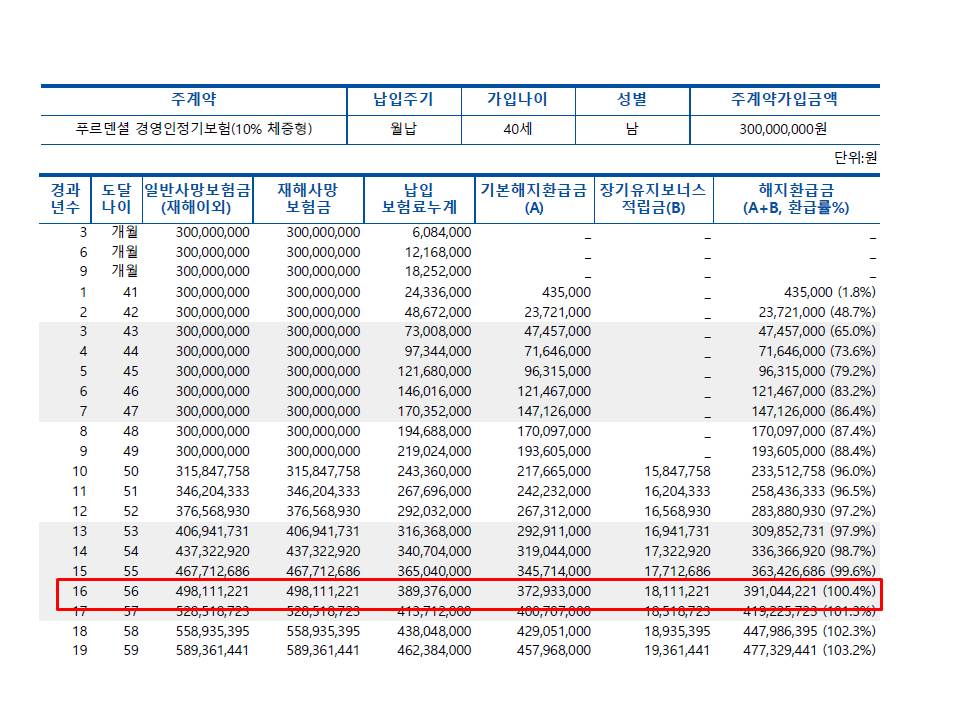The width and height of the screenshot is (960, 720).
Task: Click bonus reserve value 18,111,221
Action: (677, 591)
